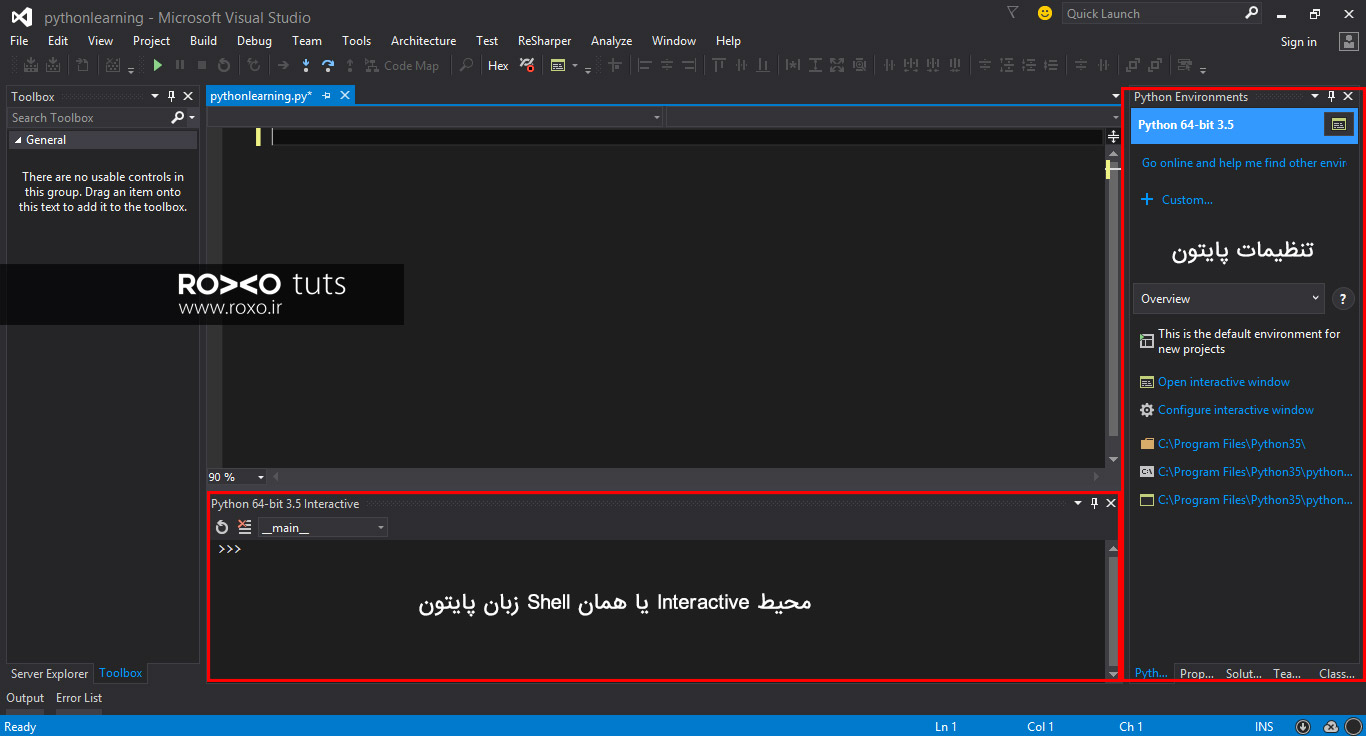Open the C:\Program Files\Python35\ folder link
Screen dimensions: 1366x736
pyautogui.click(x=1232, y=444)
